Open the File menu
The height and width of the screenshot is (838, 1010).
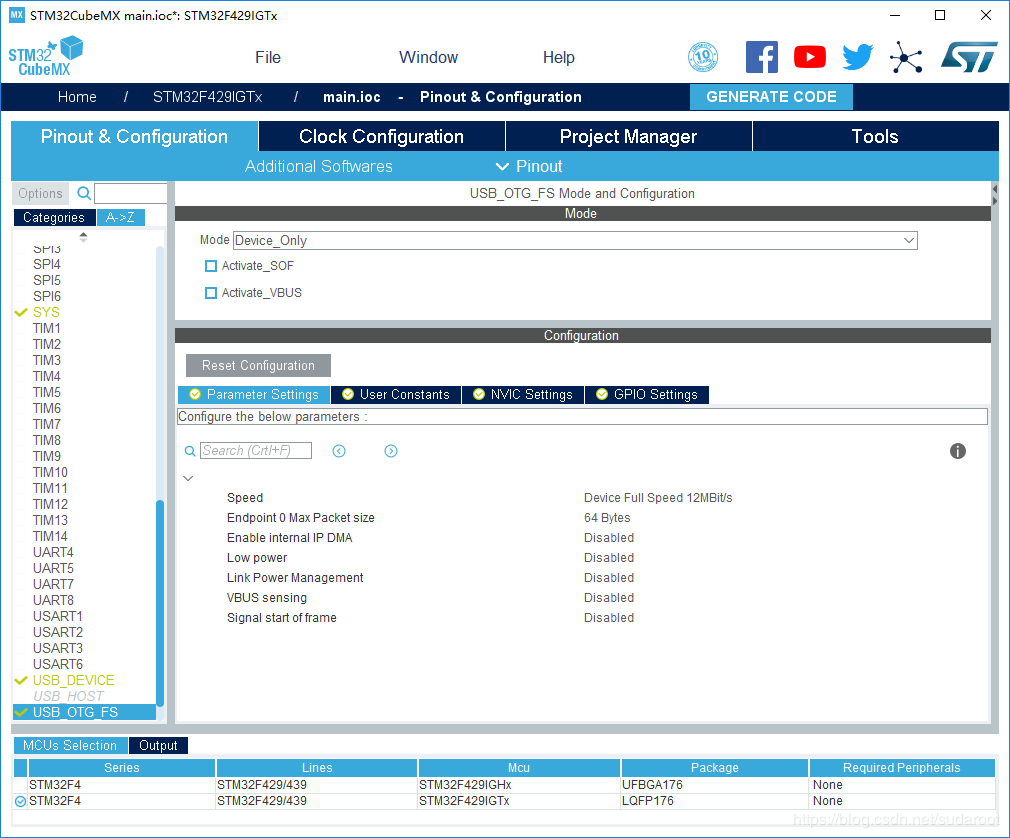(x=268, y=57)
